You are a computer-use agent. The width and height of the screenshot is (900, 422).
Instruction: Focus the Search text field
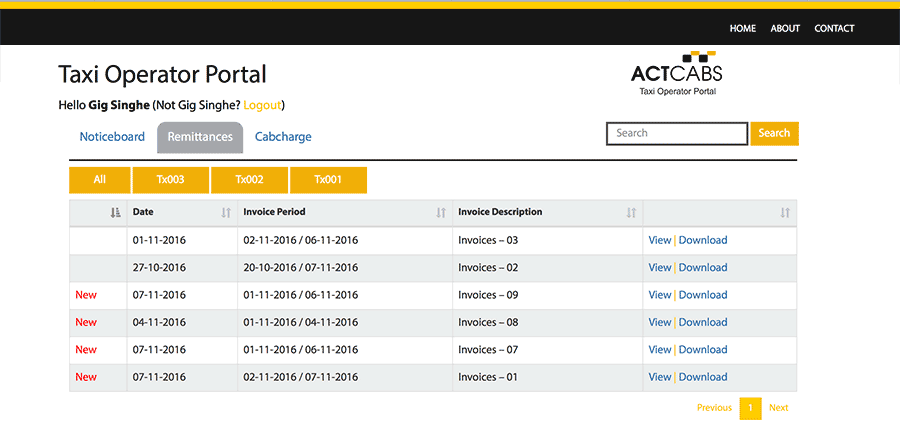click(677, 133)
